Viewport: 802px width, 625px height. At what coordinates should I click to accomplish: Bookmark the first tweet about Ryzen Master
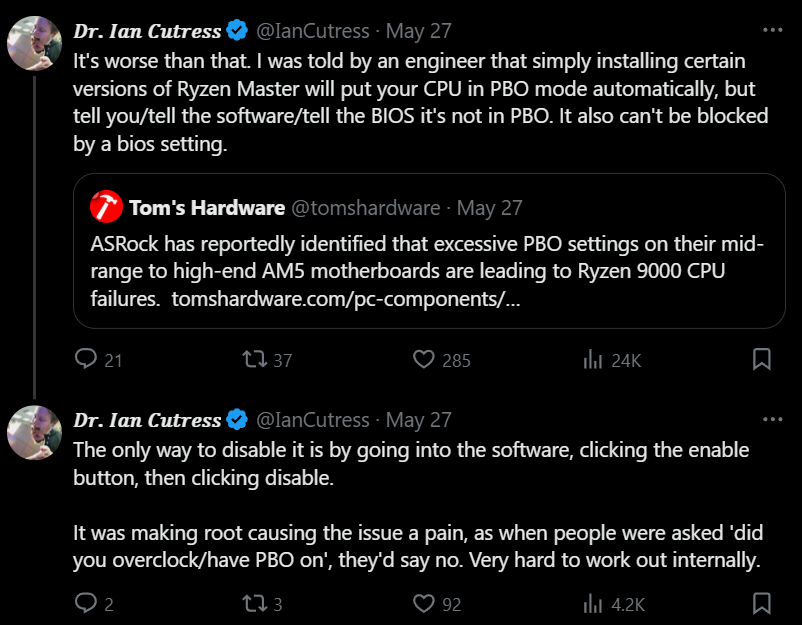pyautogui.click(x=762, y=359)
